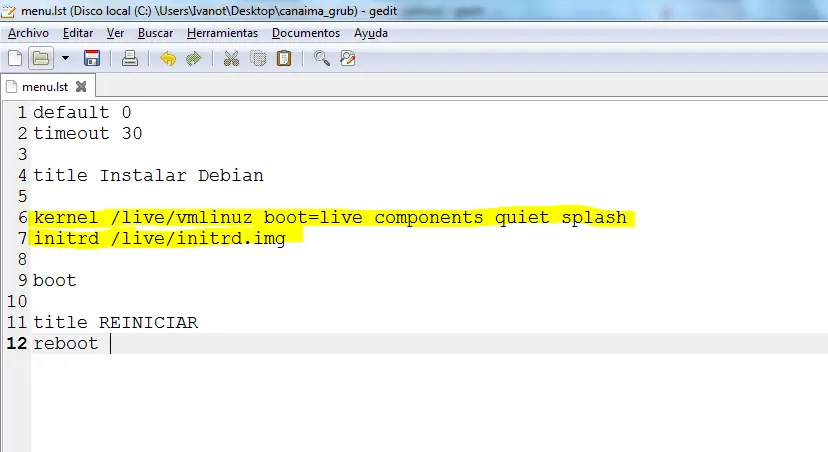The height and width of the screenshot is (452, 828).
Task: Close the menu.lst tab
Action: (81, 87)
